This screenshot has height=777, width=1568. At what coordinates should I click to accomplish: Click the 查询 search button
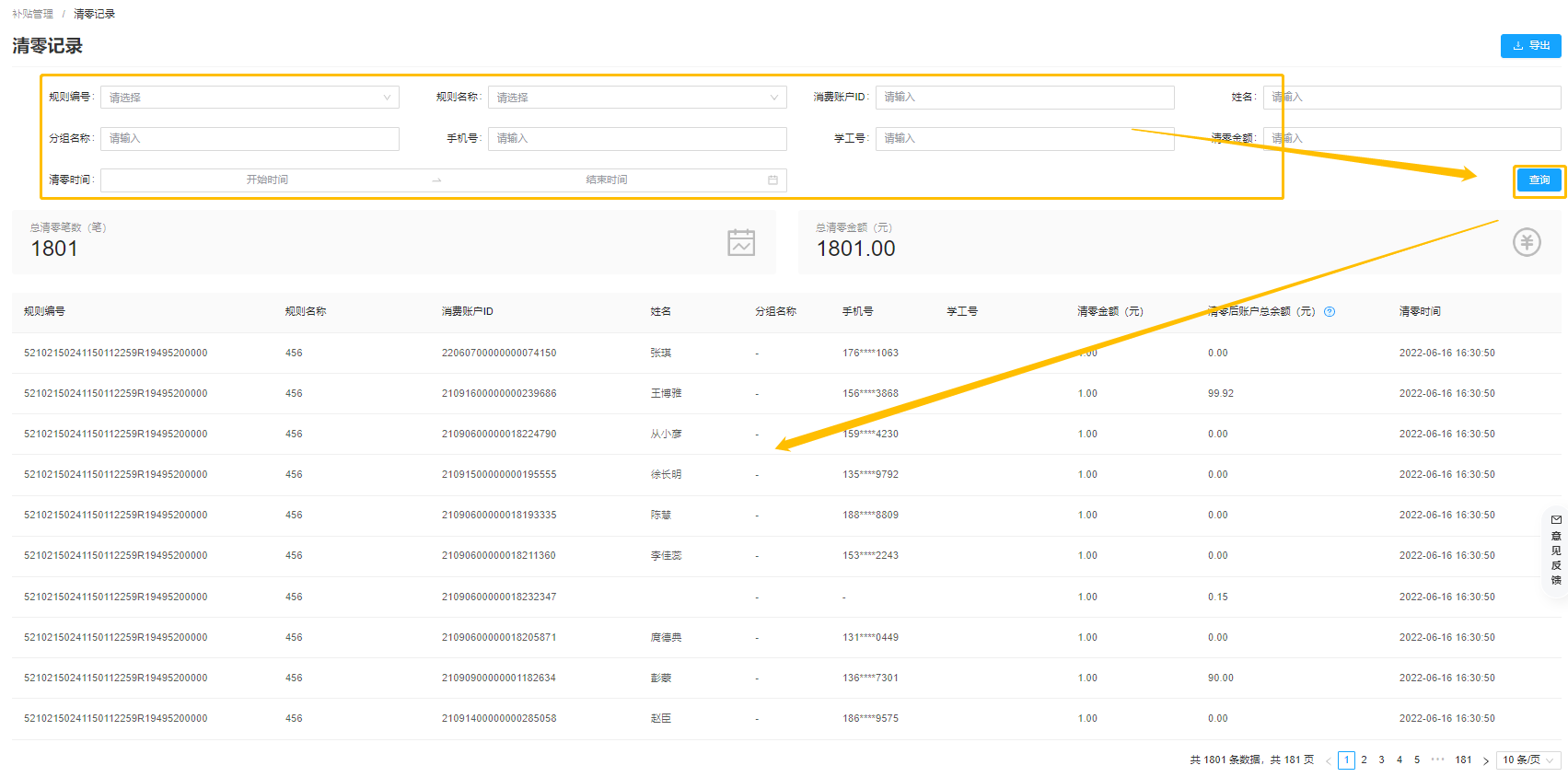pyautogui.click(x=1539, y=180)
